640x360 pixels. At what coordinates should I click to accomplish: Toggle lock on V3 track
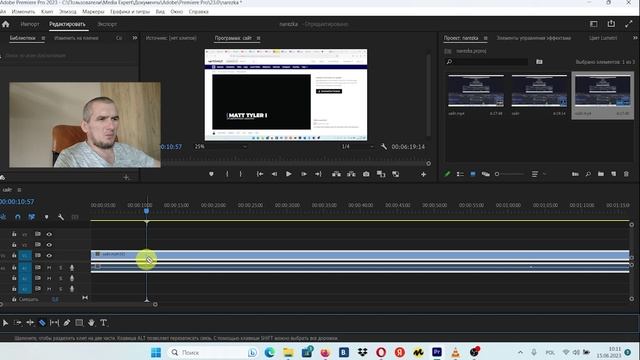(14, 234)
